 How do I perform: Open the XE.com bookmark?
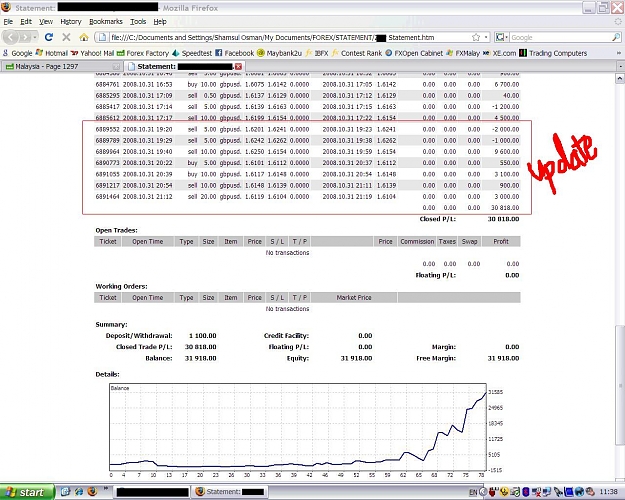(499, 53)
